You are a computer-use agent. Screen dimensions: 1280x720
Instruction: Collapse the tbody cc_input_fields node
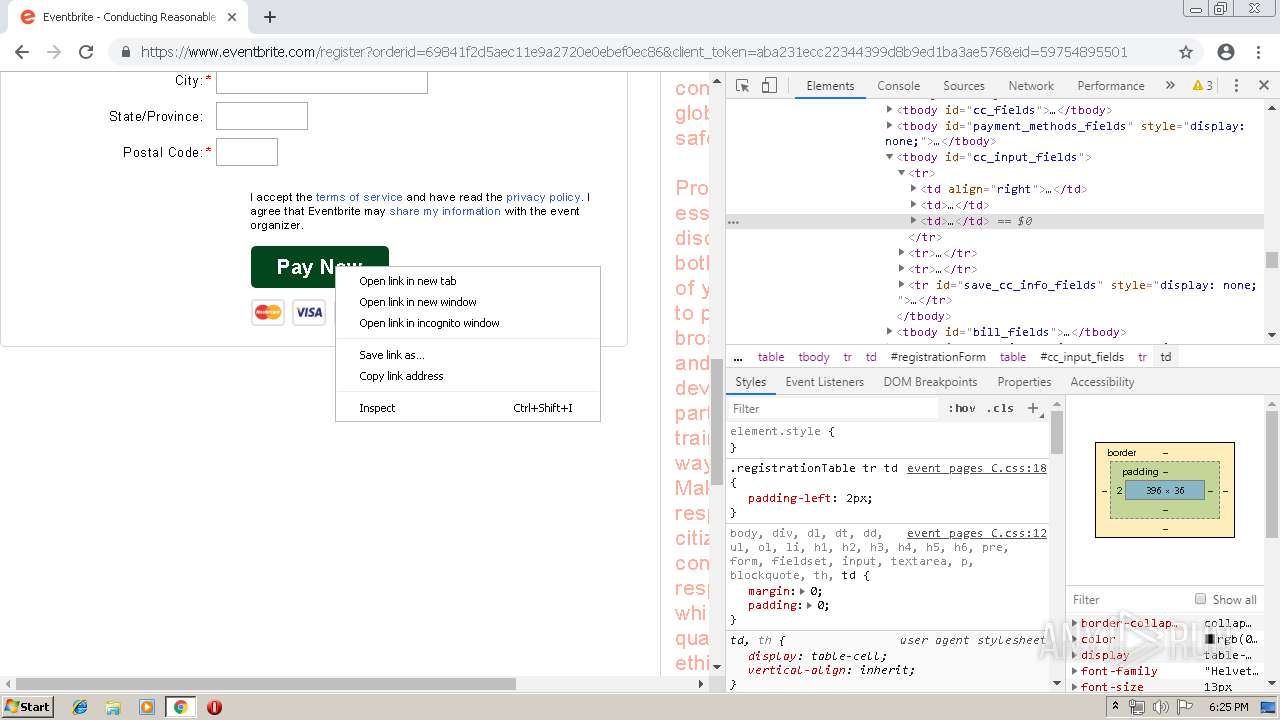click(x=889, y=157)
